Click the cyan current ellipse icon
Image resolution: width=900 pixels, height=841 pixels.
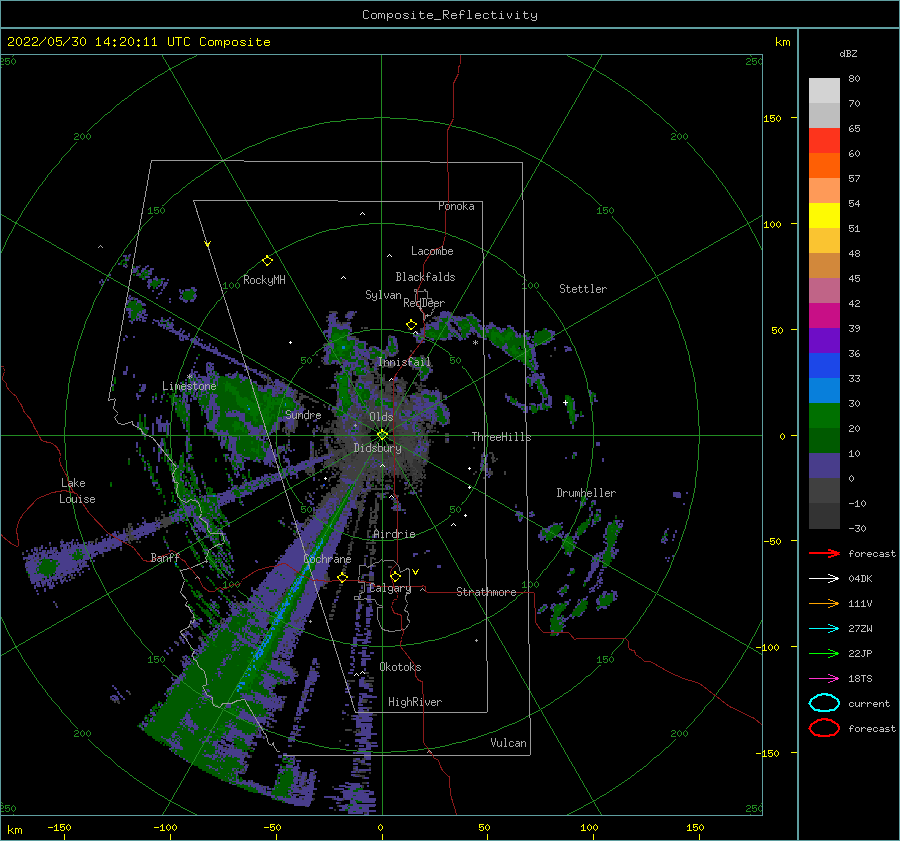click(824, 703)
